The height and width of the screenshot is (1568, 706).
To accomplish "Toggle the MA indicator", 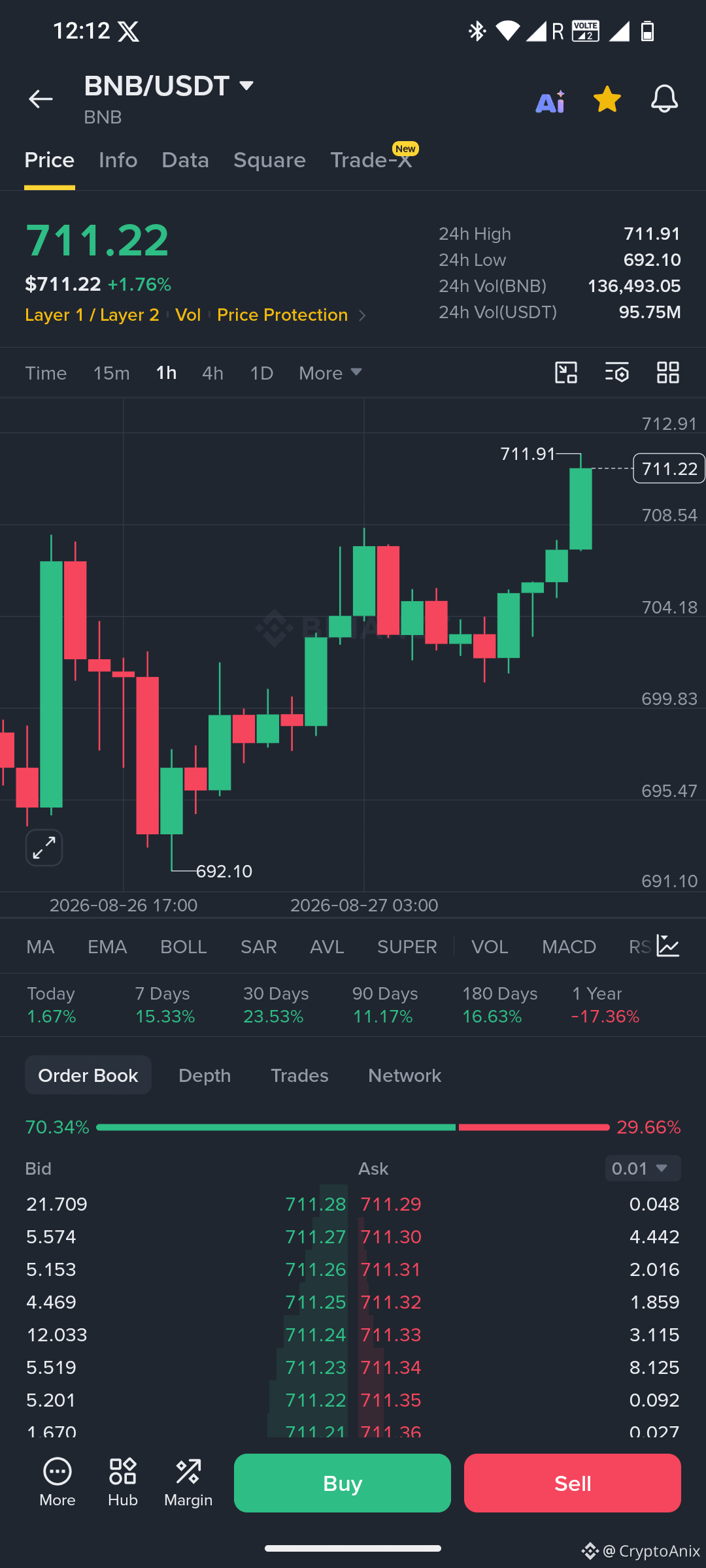I will pos(41,947).
